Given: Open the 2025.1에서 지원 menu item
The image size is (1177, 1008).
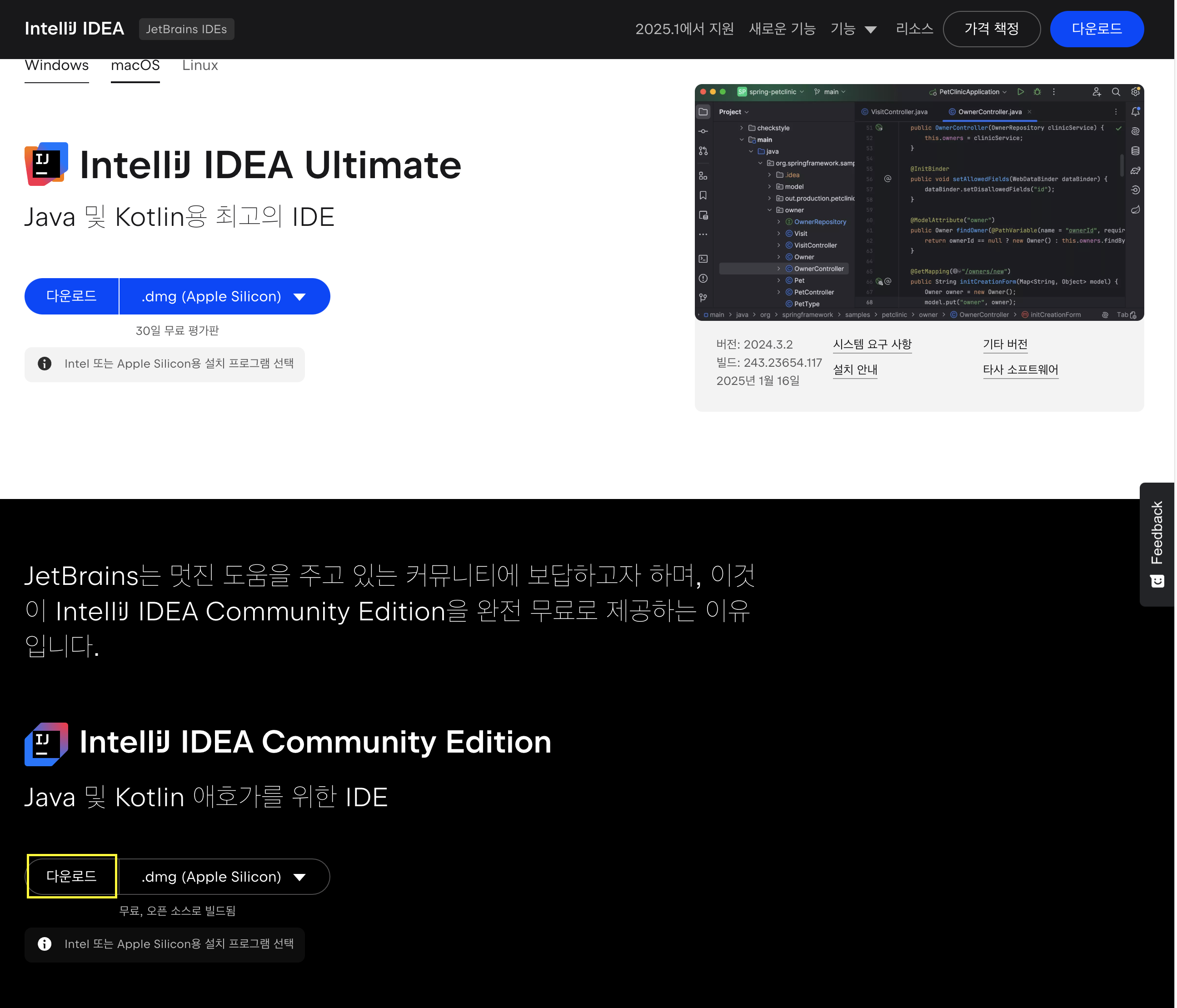Looking at the screenshot, I should [x=684, y=29].
